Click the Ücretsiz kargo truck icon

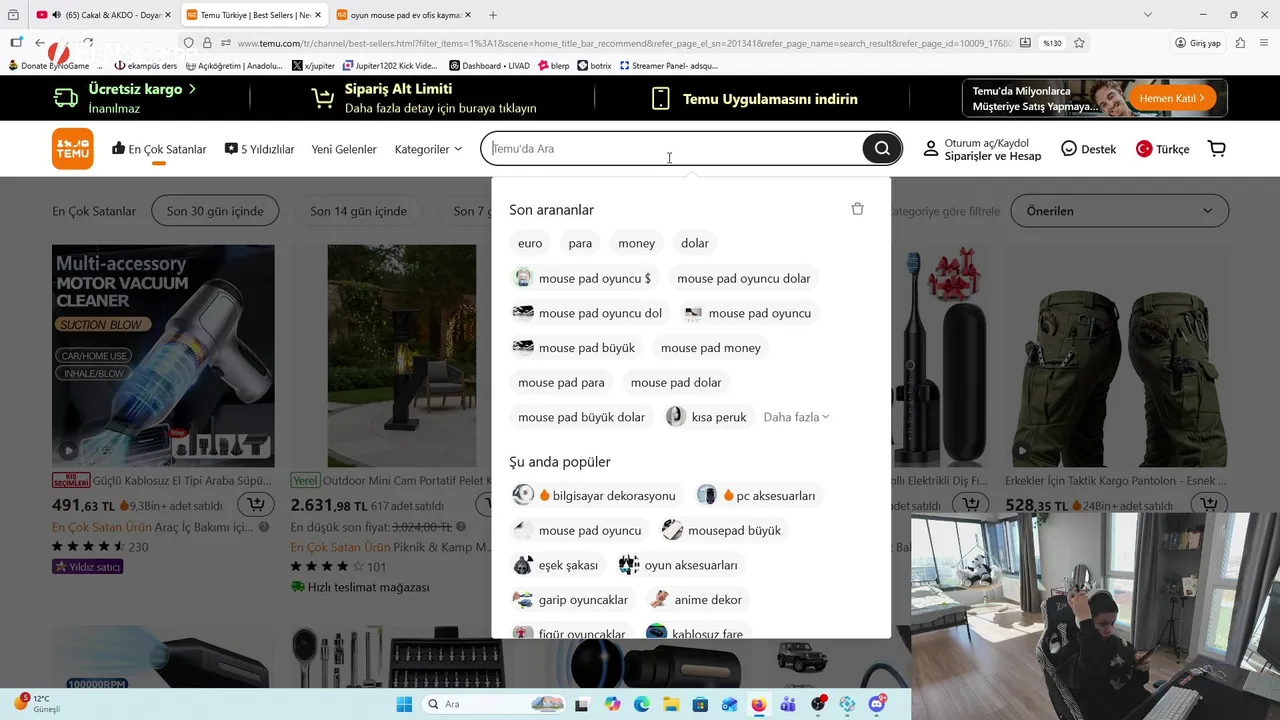pyautogui.click(x=66, y=98)
